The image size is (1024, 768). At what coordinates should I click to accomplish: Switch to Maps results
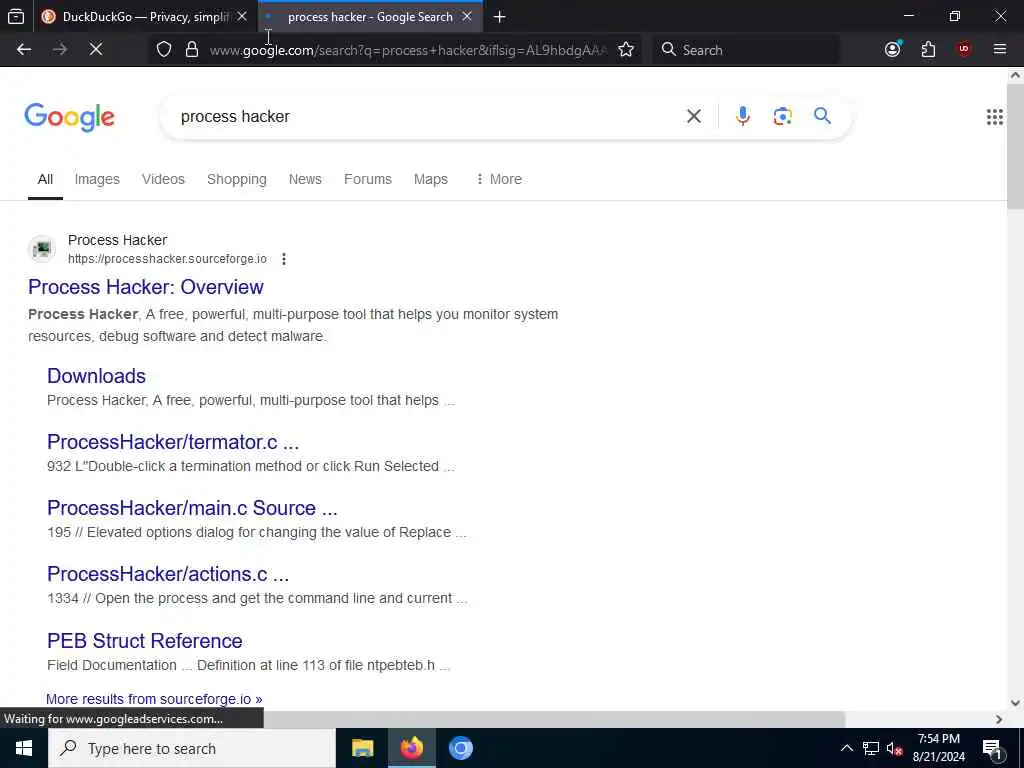pos(430,179)
